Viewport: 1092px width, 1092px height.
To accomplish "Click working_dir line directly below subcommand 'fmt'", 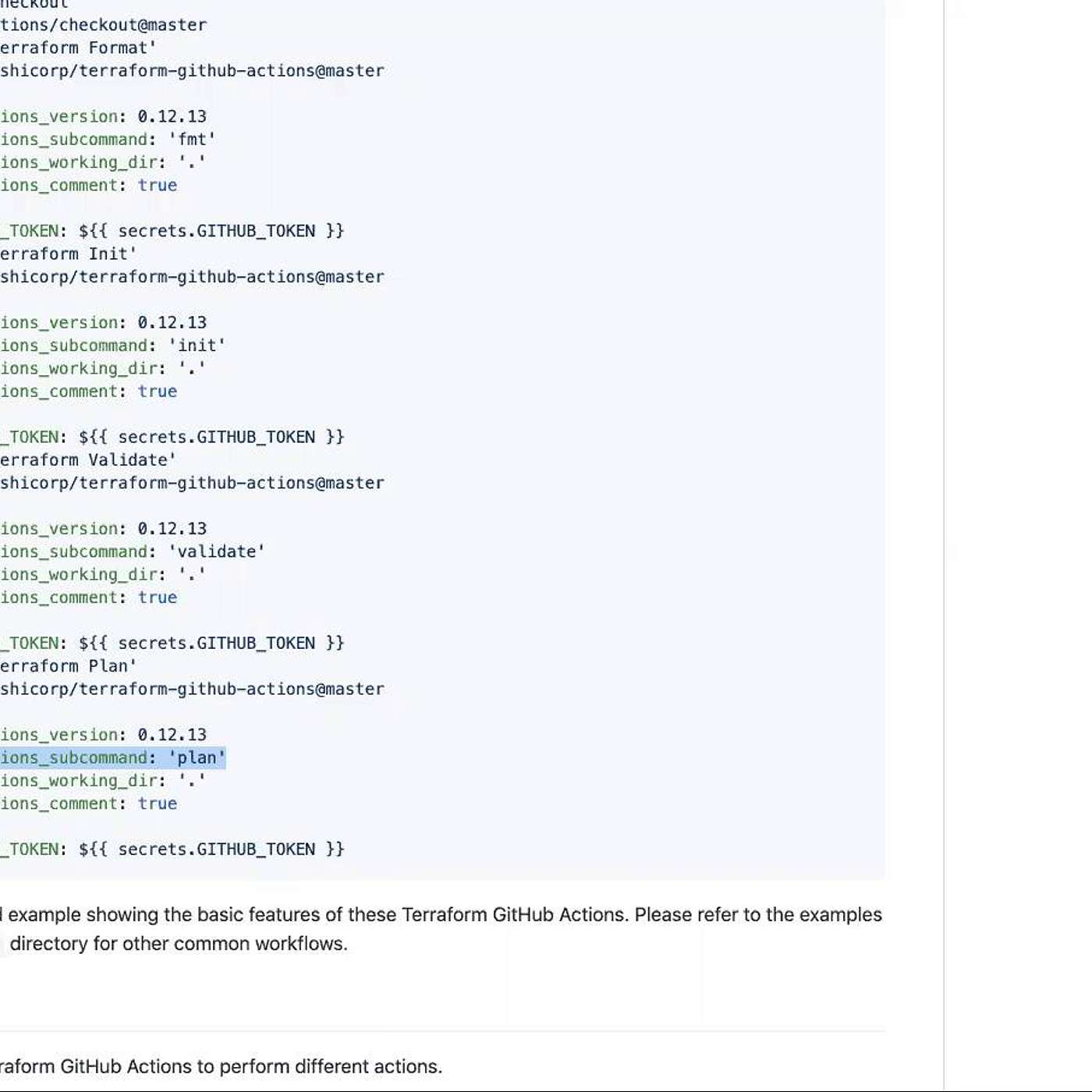I will click(x=103, y=161).
